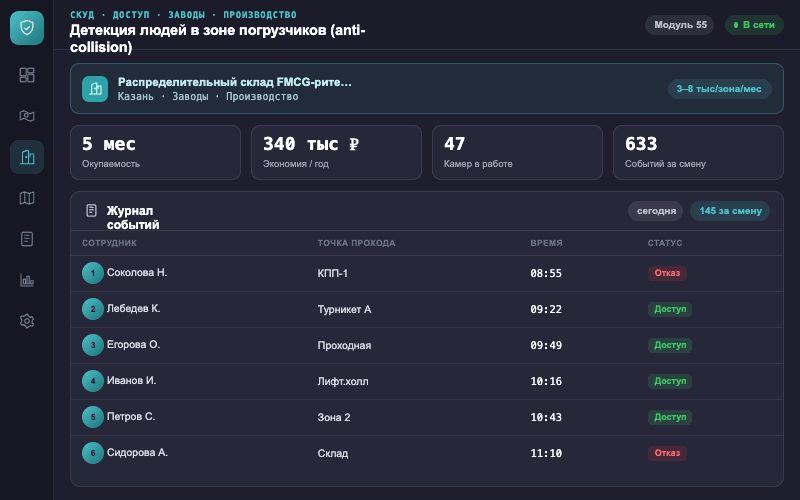The height and width of the screenshot is (500, 800).
Task: Click the Доступ status for Иванов И.
Action: (670, 381)
